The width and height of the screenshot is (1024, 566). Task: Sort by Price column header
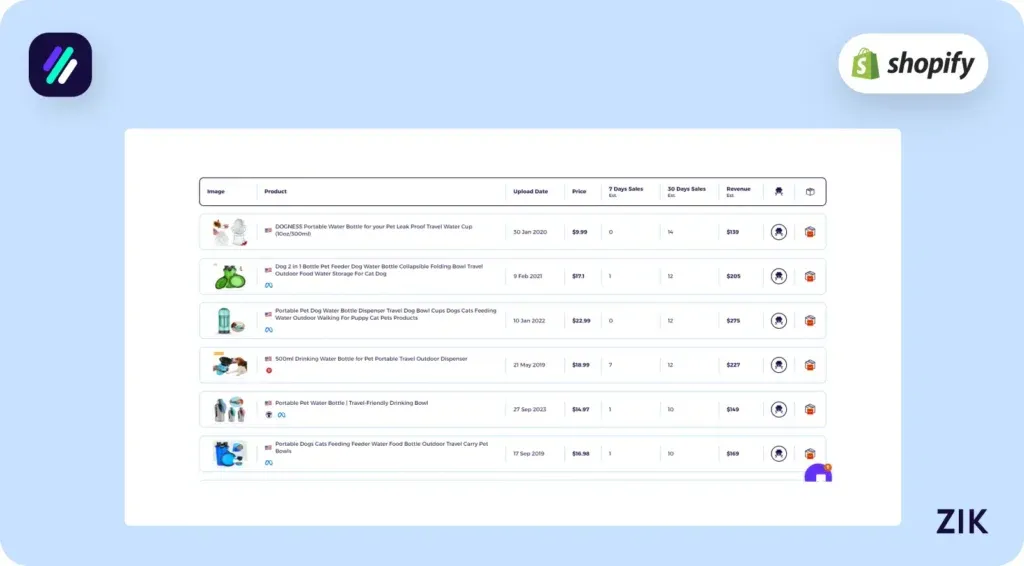click(x=579, y=191)
